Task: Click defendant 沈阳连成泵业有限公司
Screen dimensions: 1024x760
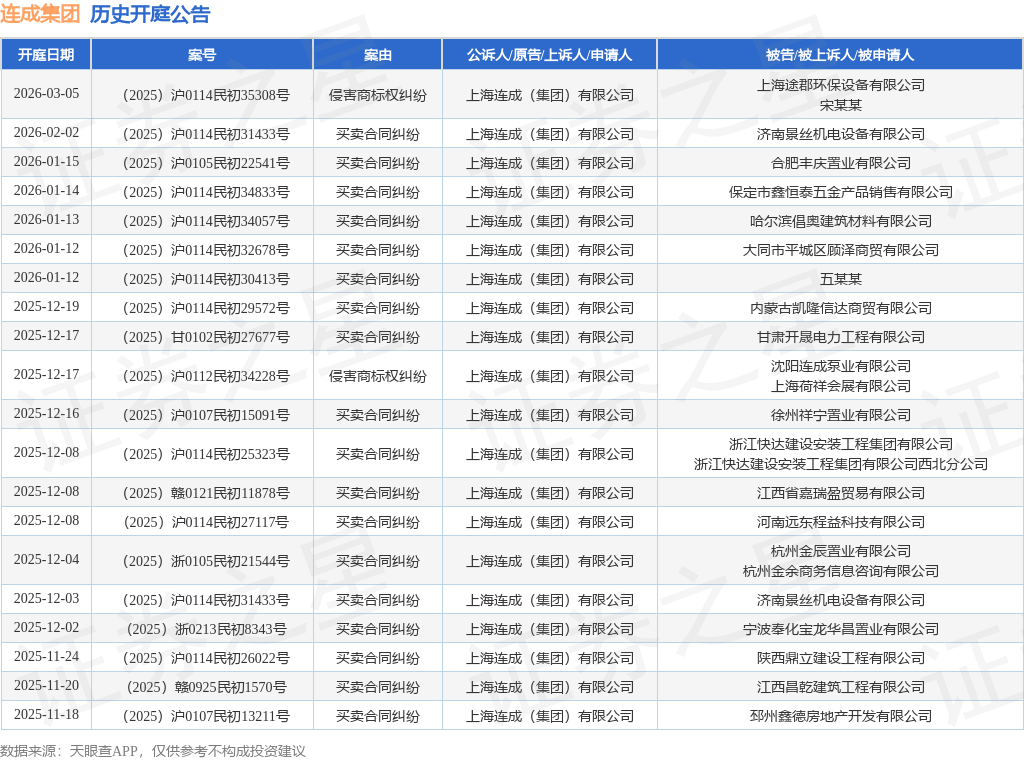Action: pos(840,366)
